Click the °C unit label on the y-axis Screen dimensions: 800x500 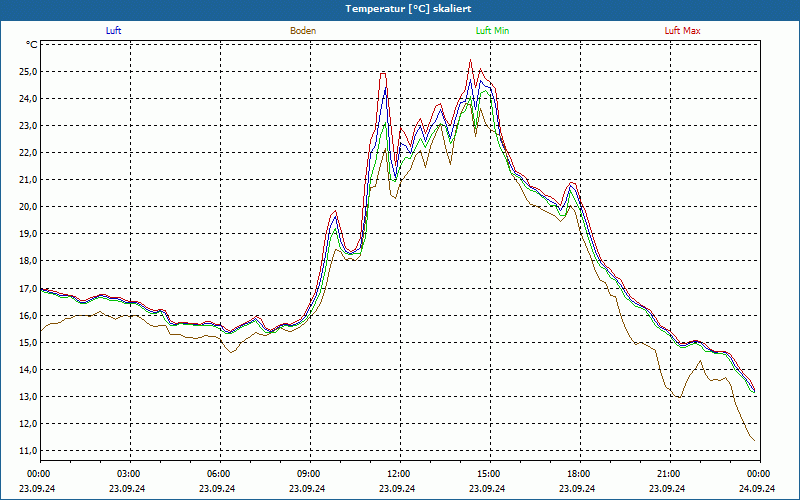tap(32, 45)
